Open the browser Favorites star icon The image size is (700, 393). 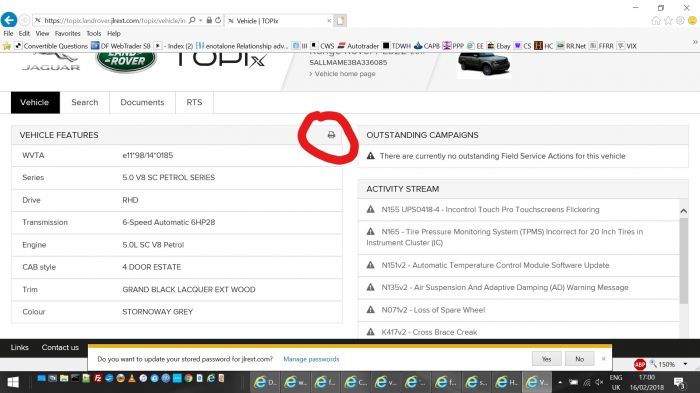[668, 21]
